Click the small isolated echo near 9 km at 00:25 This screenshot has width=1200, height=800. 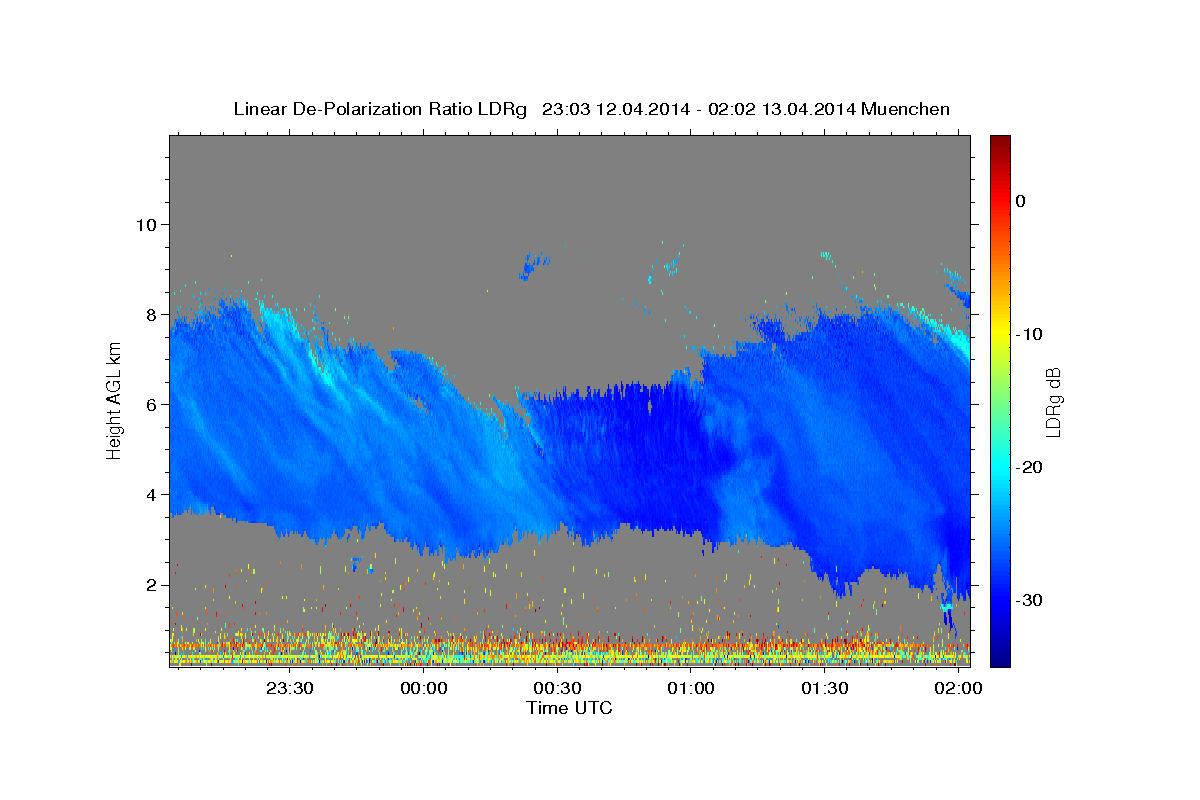click(x=534, y=267)
